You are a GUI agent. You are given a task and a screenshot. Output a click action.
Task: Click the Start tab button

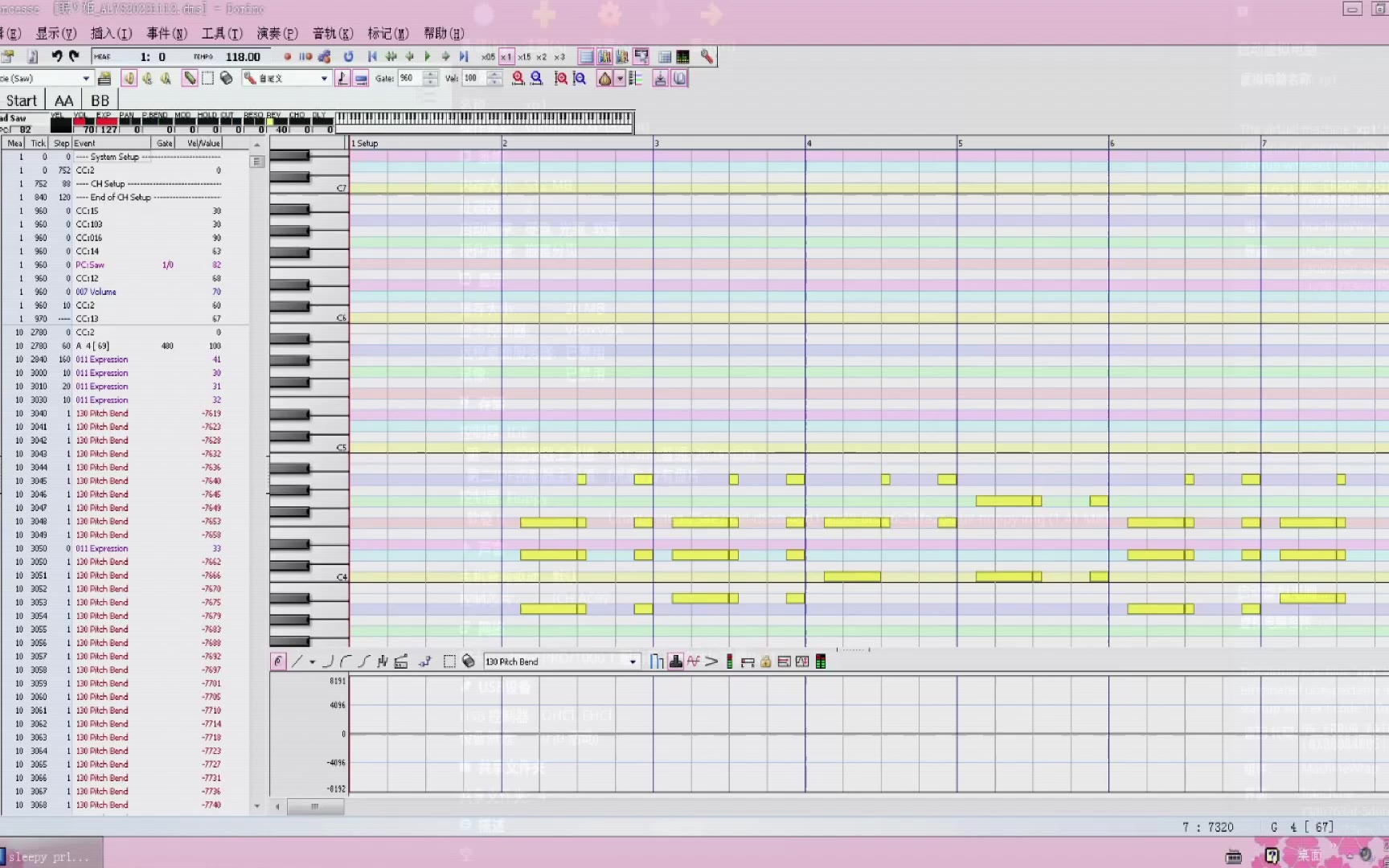coord(22,100)
